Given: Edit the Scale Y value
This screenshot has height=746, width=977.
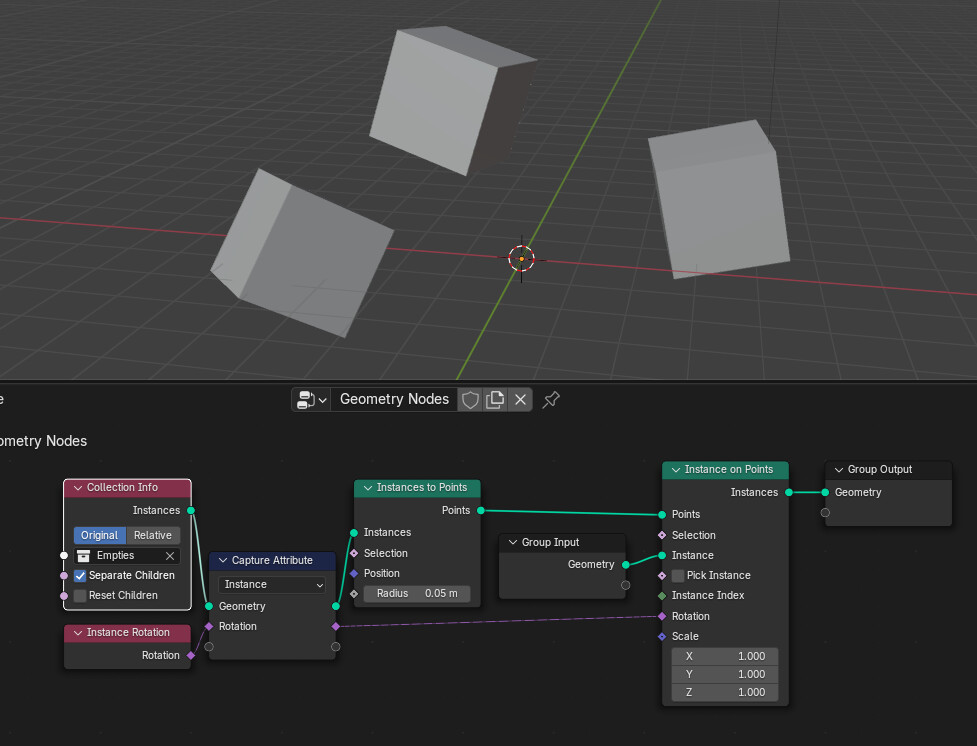Looking at the screenshot, I should (x=725, y=674).
